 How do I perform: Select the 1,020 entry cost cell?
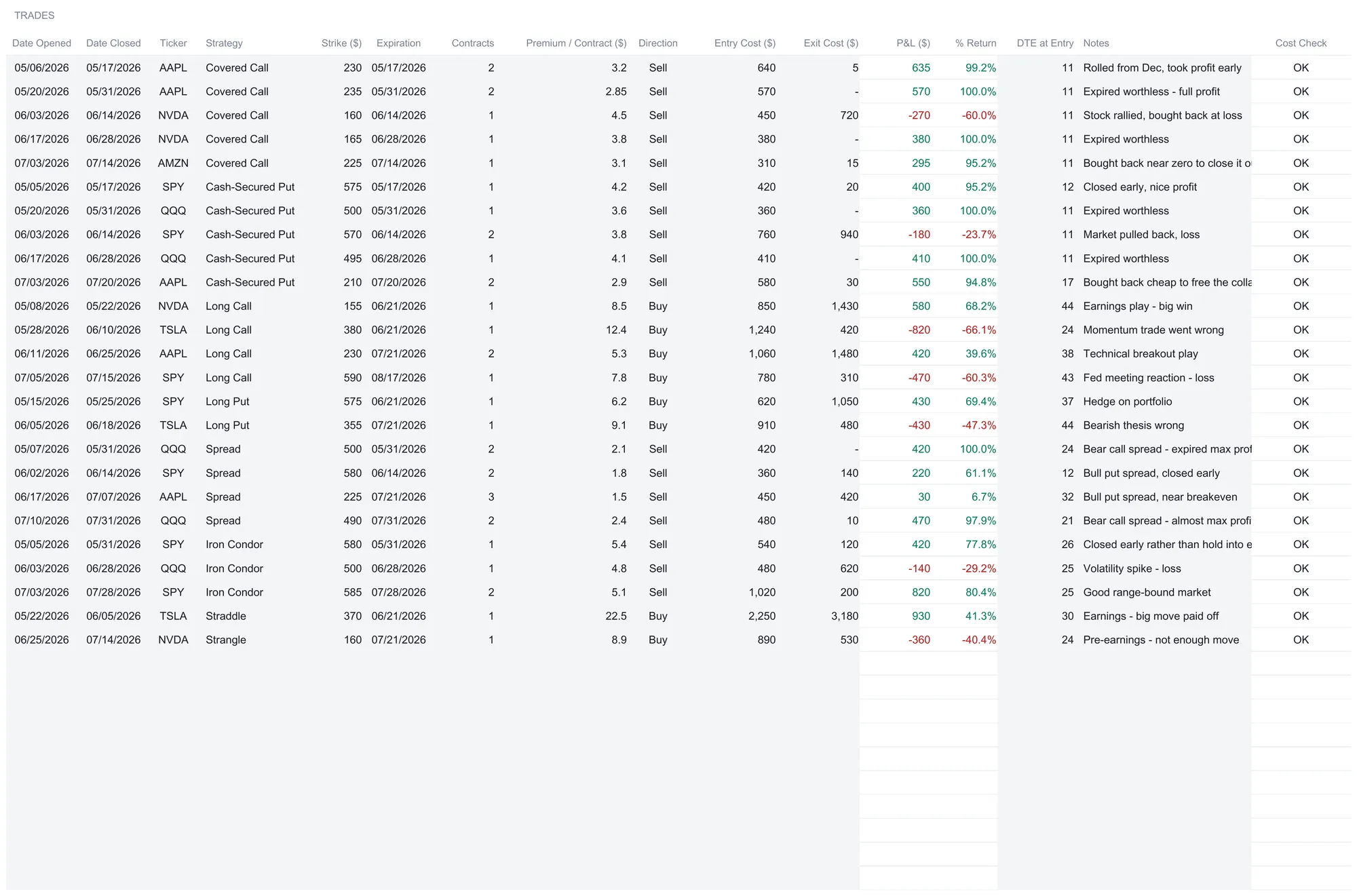[762, 592]
